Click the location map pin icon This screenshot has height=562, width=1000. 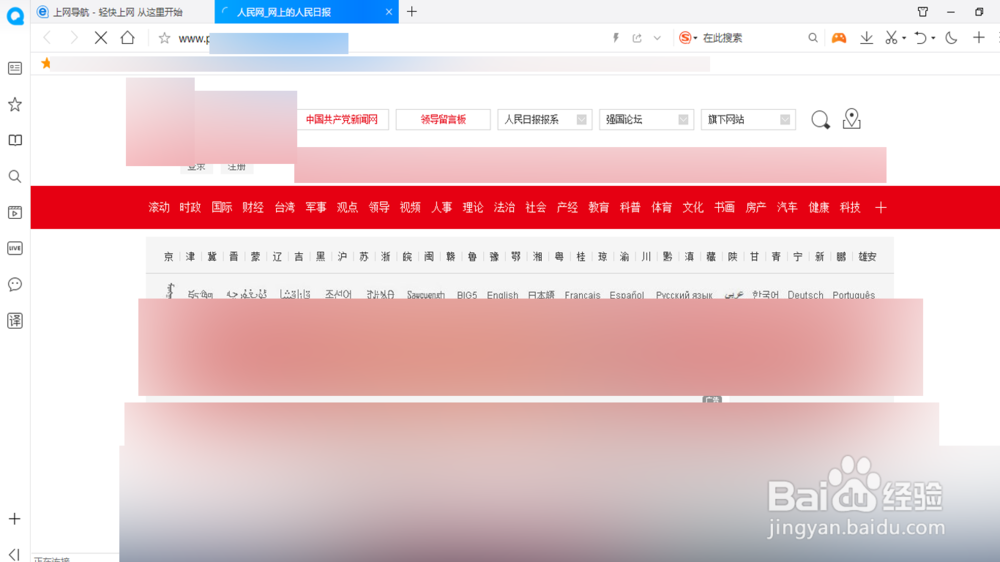(851, 119)
